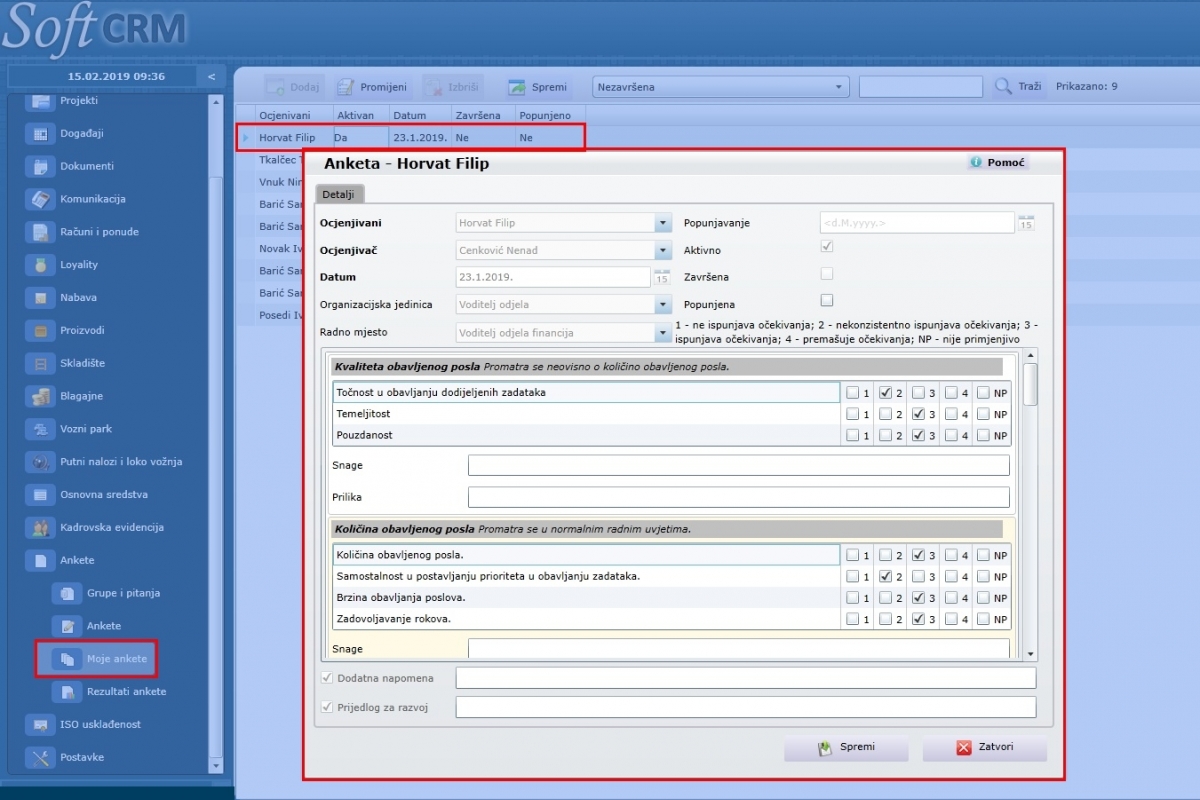Open the Blagajne icon
This screenshot has height=800, width=1200.
pyautogui.click(x=40, y=396)
